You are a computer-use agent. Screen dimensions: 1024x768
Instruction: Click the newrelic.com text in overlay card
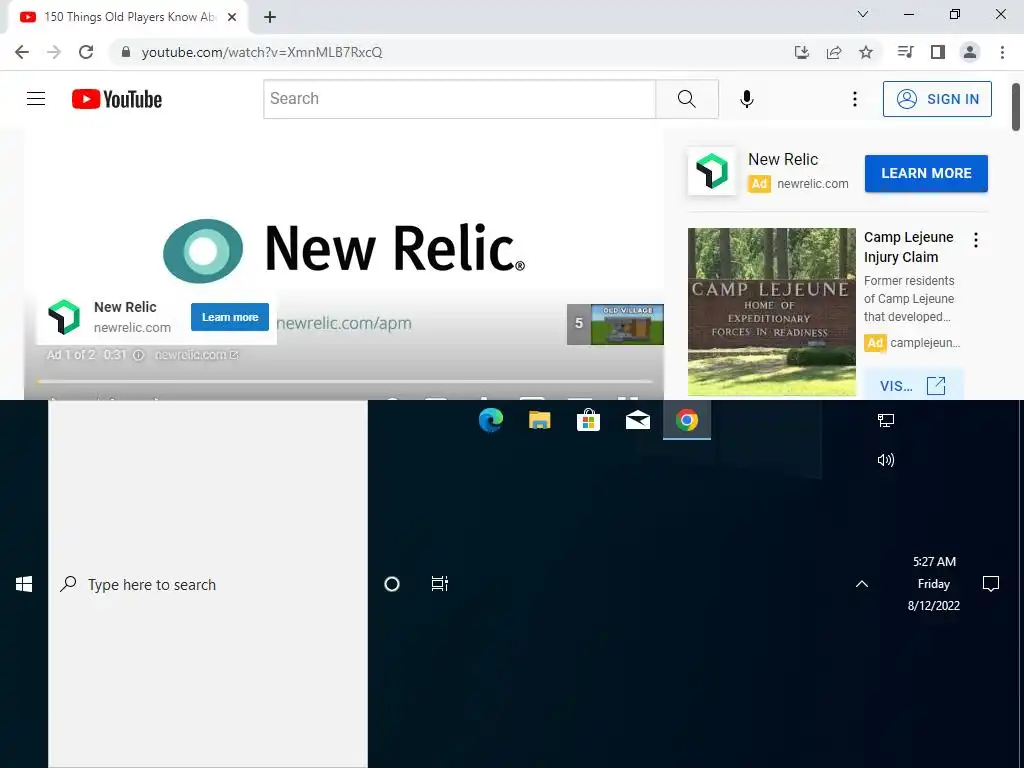coord(132,328)
